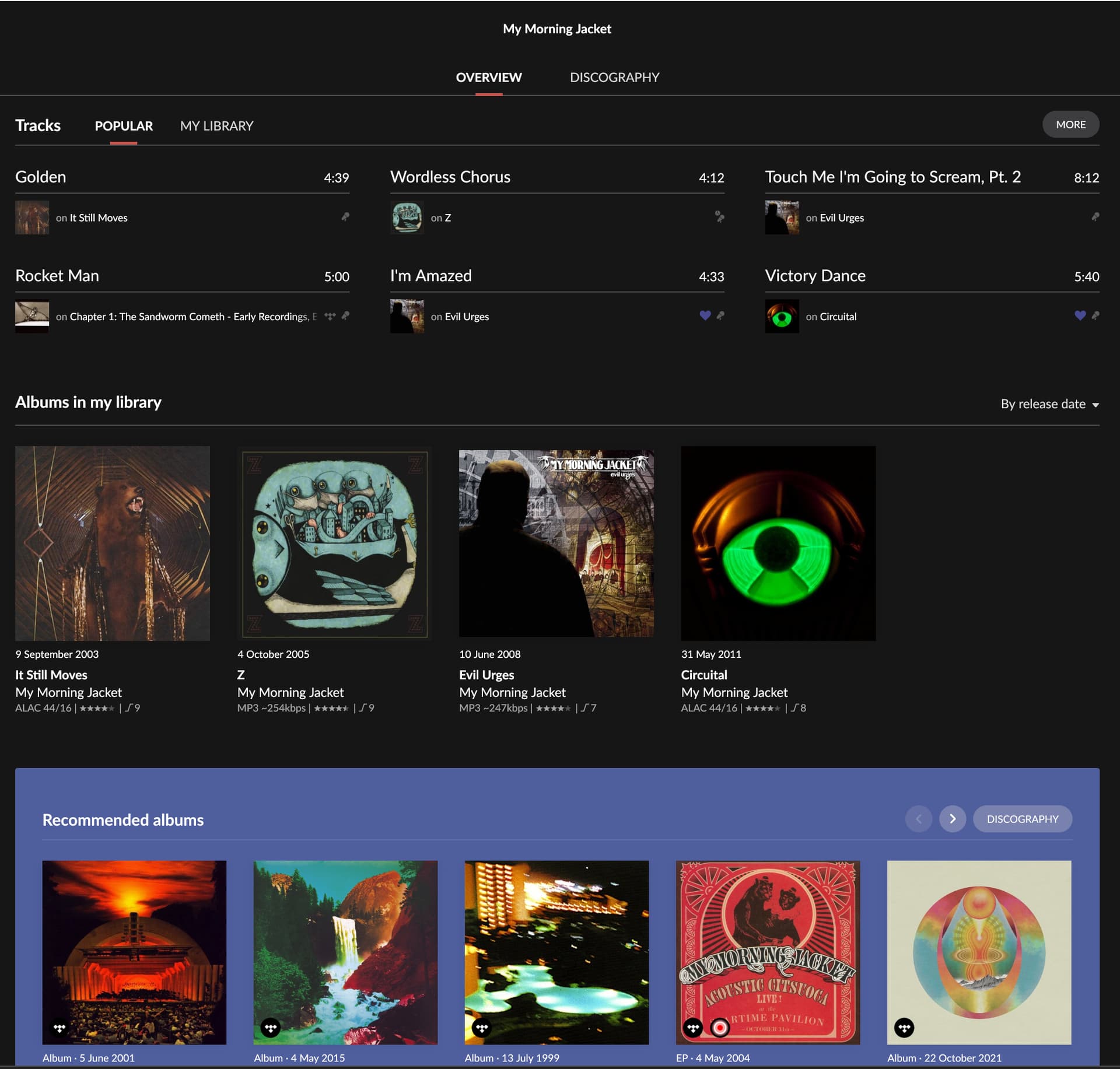
Task: Click the lyrics microphone icon for I'm Amazed
Action: point(720,316)
